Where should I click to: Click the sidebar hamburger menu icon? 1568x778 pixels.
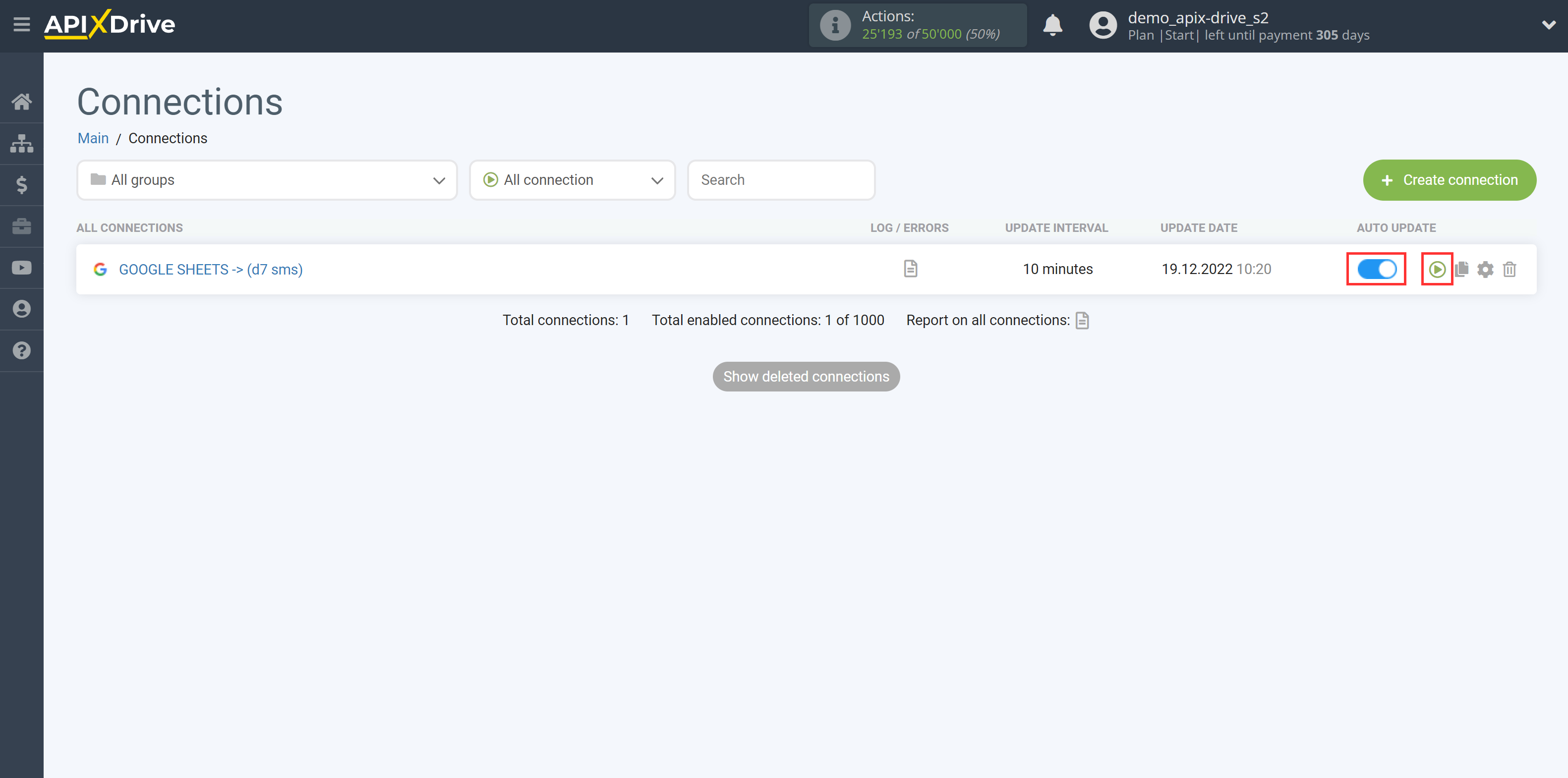click(x=21, y=24)
